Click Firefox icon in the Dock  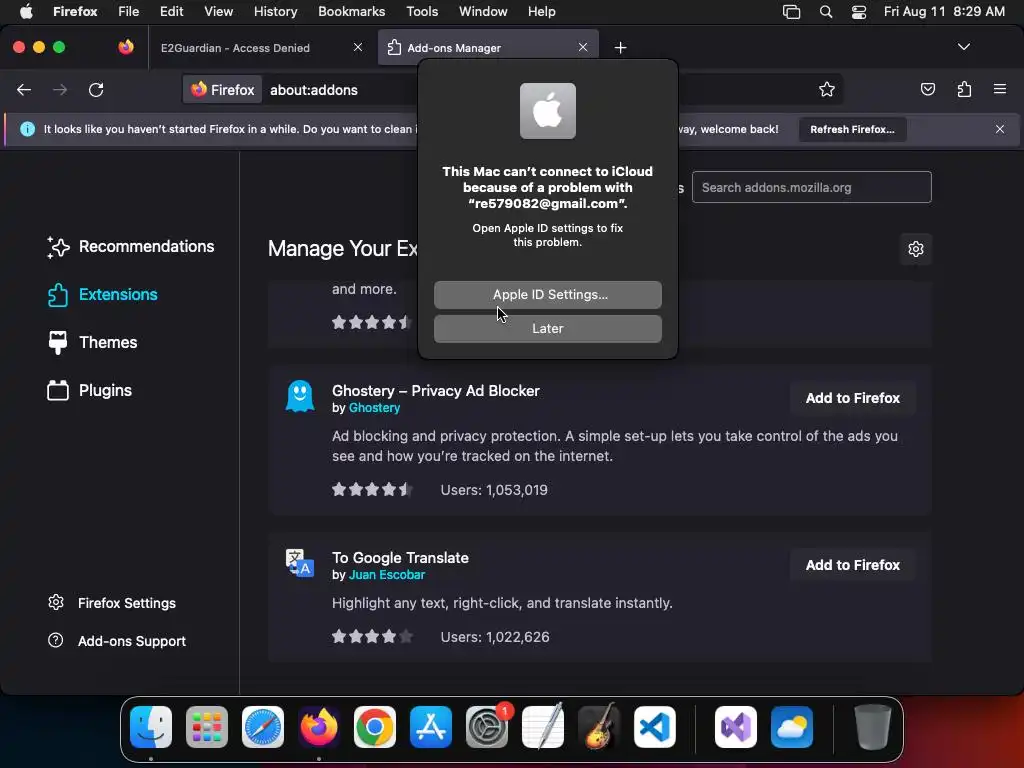point(319,727)
